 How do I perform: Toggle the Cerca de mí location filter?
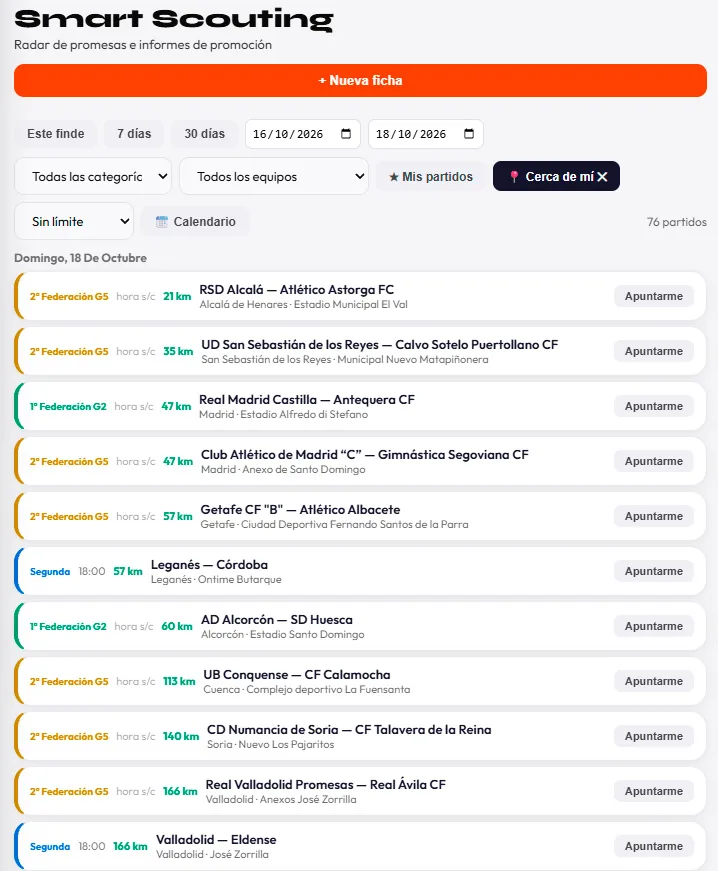coord(556,176)
